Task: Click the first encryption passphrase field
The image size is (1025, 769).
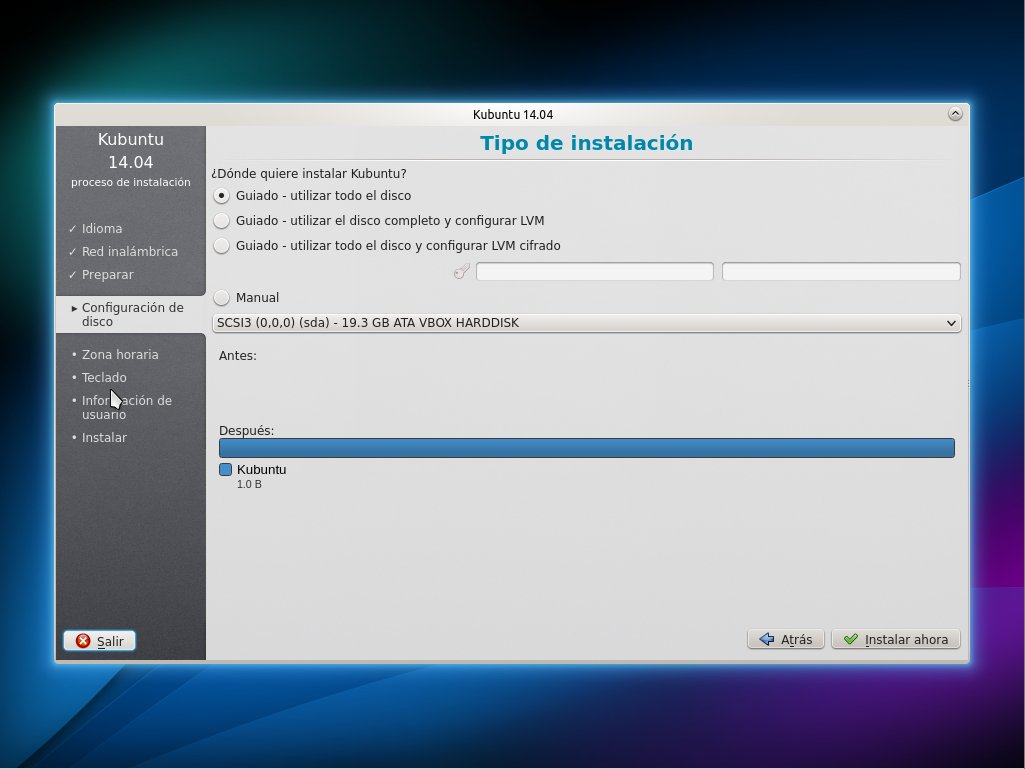Action: tap(594, 271)
